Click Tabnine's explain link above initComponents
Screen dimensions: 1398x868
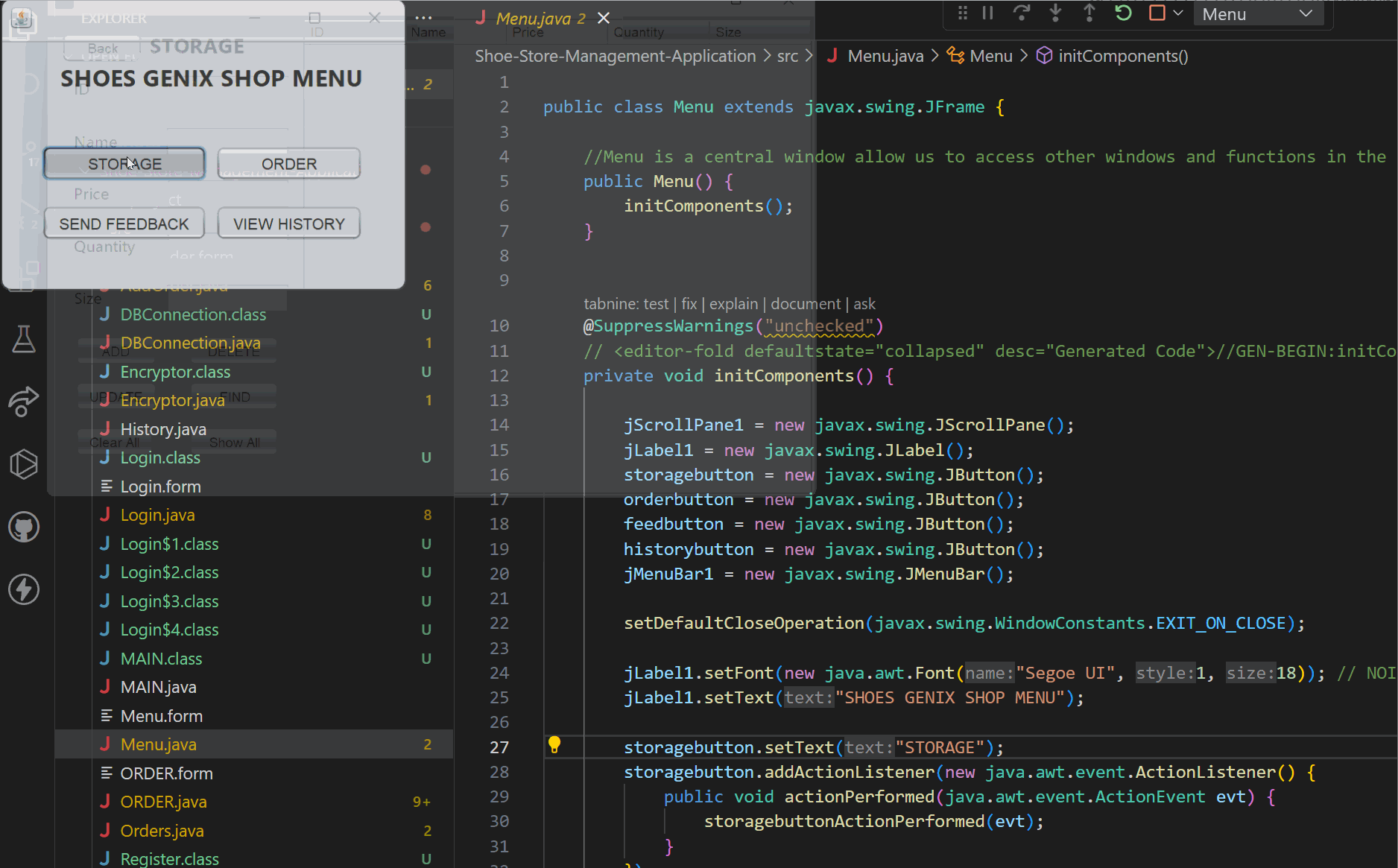(x=733, y=304)
